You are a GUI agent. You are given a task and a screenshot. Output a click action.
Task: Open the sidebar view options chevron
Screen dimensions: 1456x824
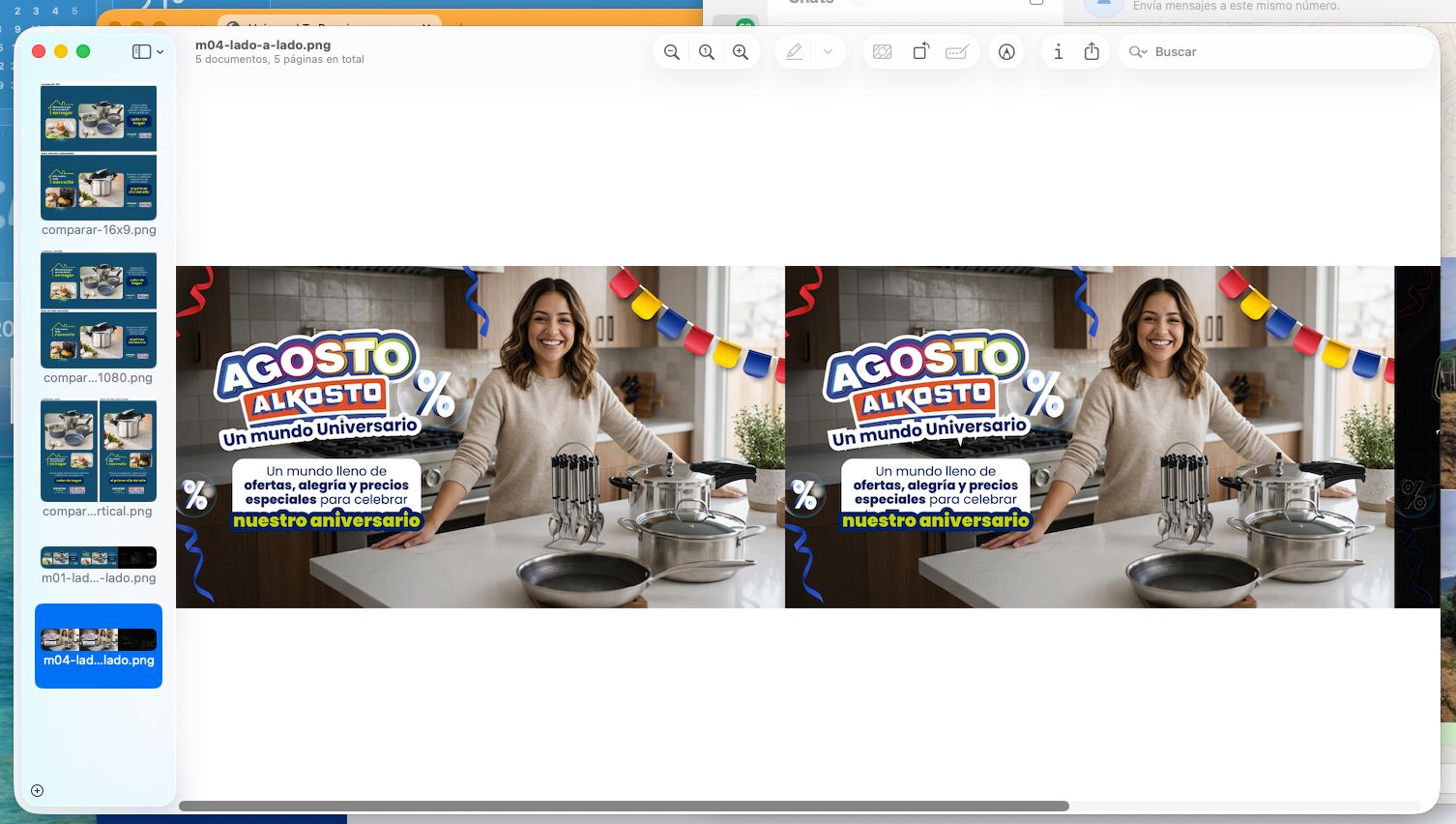pos(160,52)
